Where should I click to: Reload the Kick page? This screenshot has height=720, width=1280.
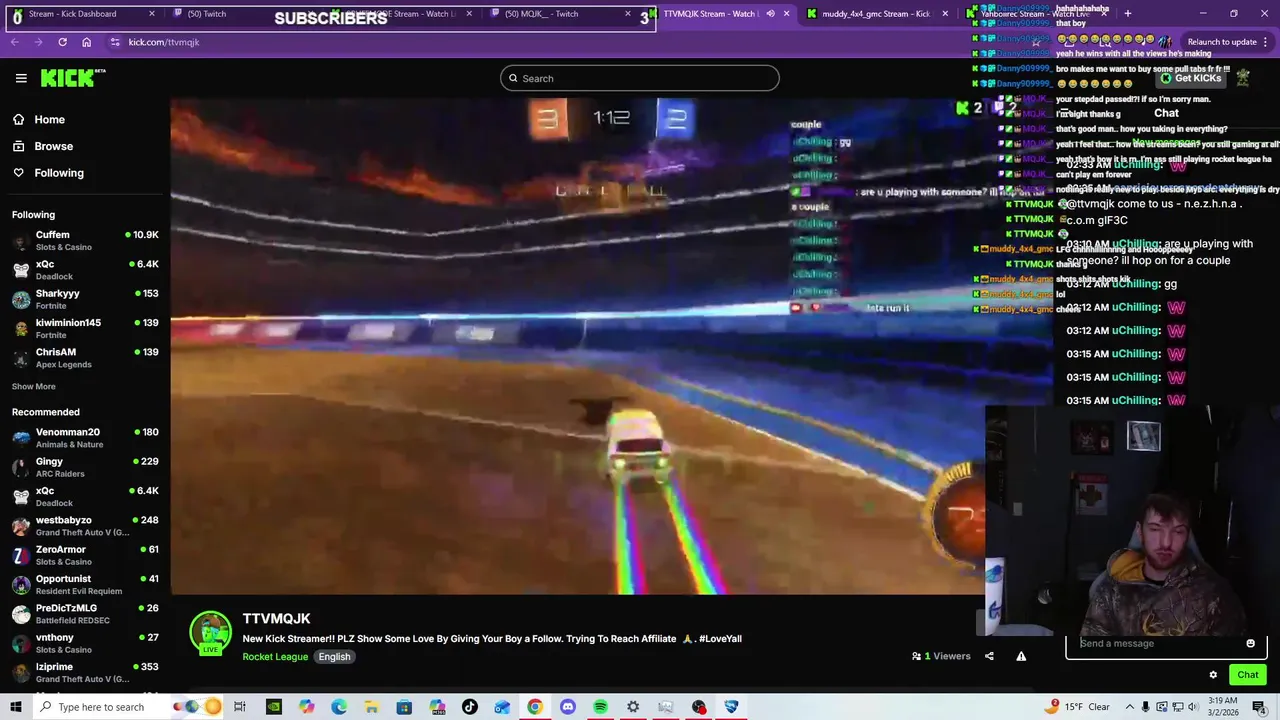pyautogui.click(x=62, y=42)
